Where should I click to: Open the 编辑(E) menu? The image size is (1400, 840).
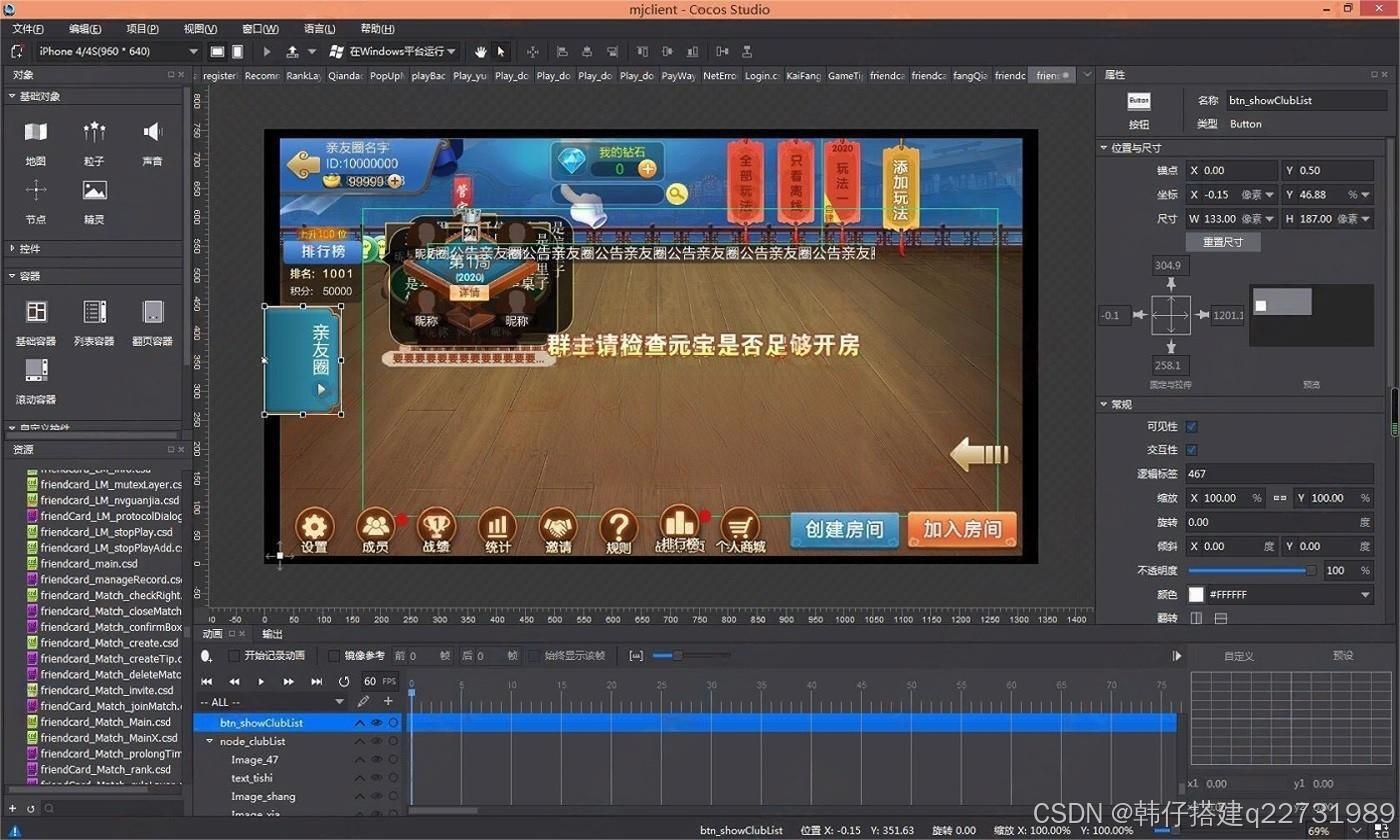[85, 29]
